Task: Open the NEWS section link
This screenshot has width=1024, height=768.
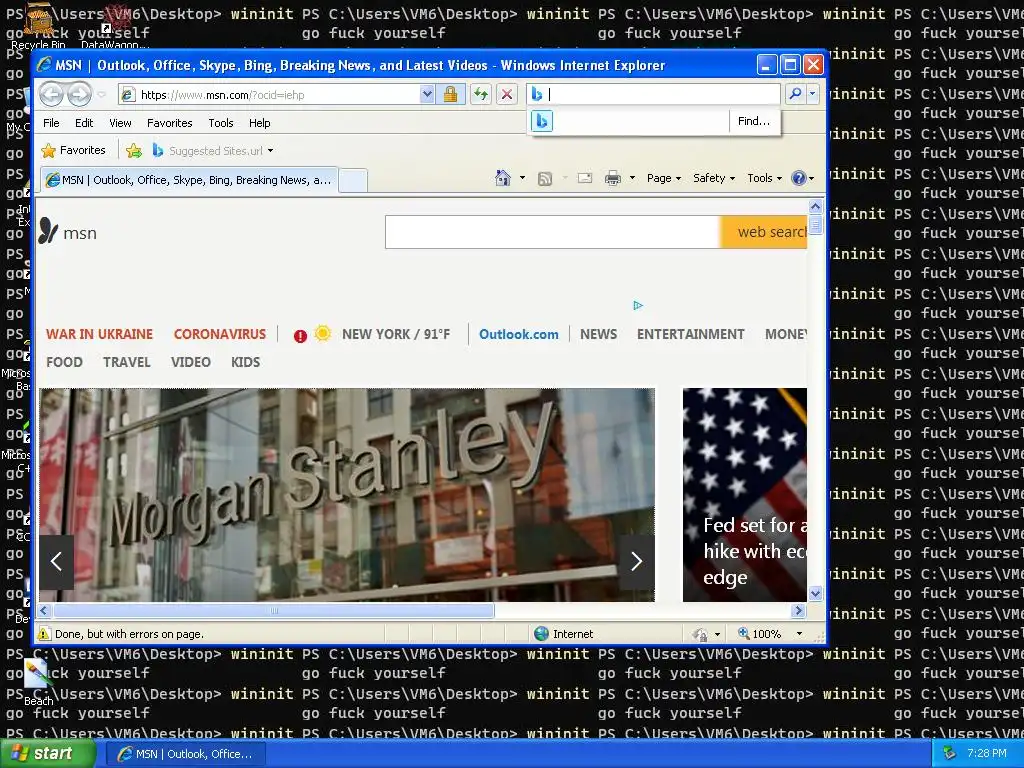Action: pyautogui.click(x=598, y=334)
